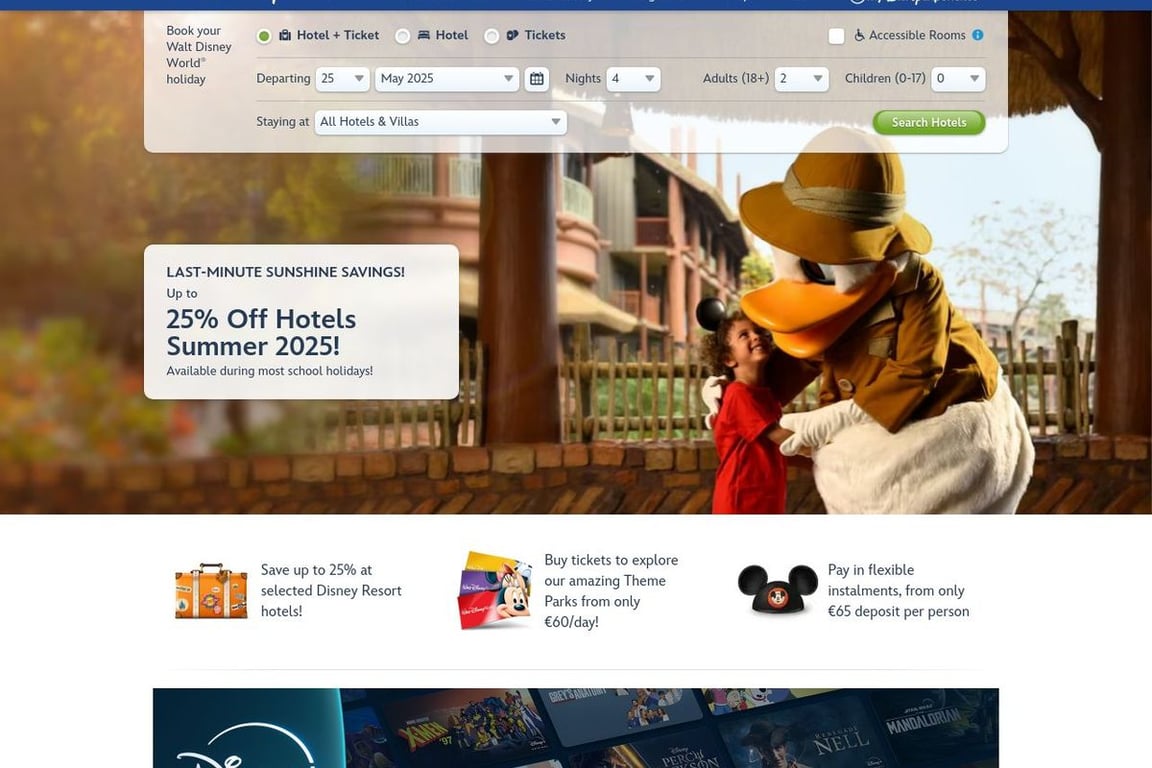Open the departing day dropdown showing 25
The width and height of the screenshot is (1152, 768).
(x=342, y=79)
